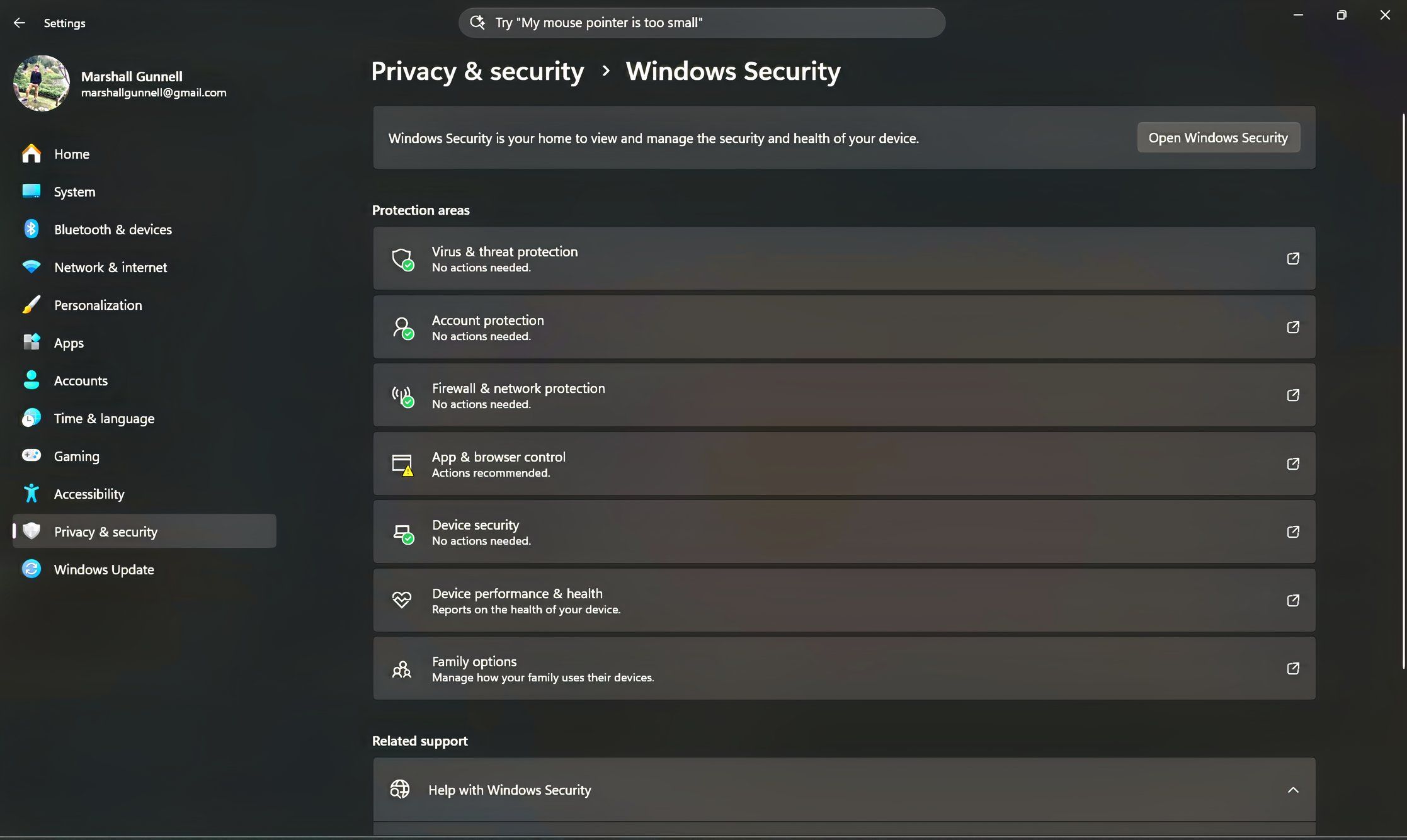This screenshot has width=1407, height=840.
Task: Click the Accessibility figure icon
Action: tap(31, 494)
